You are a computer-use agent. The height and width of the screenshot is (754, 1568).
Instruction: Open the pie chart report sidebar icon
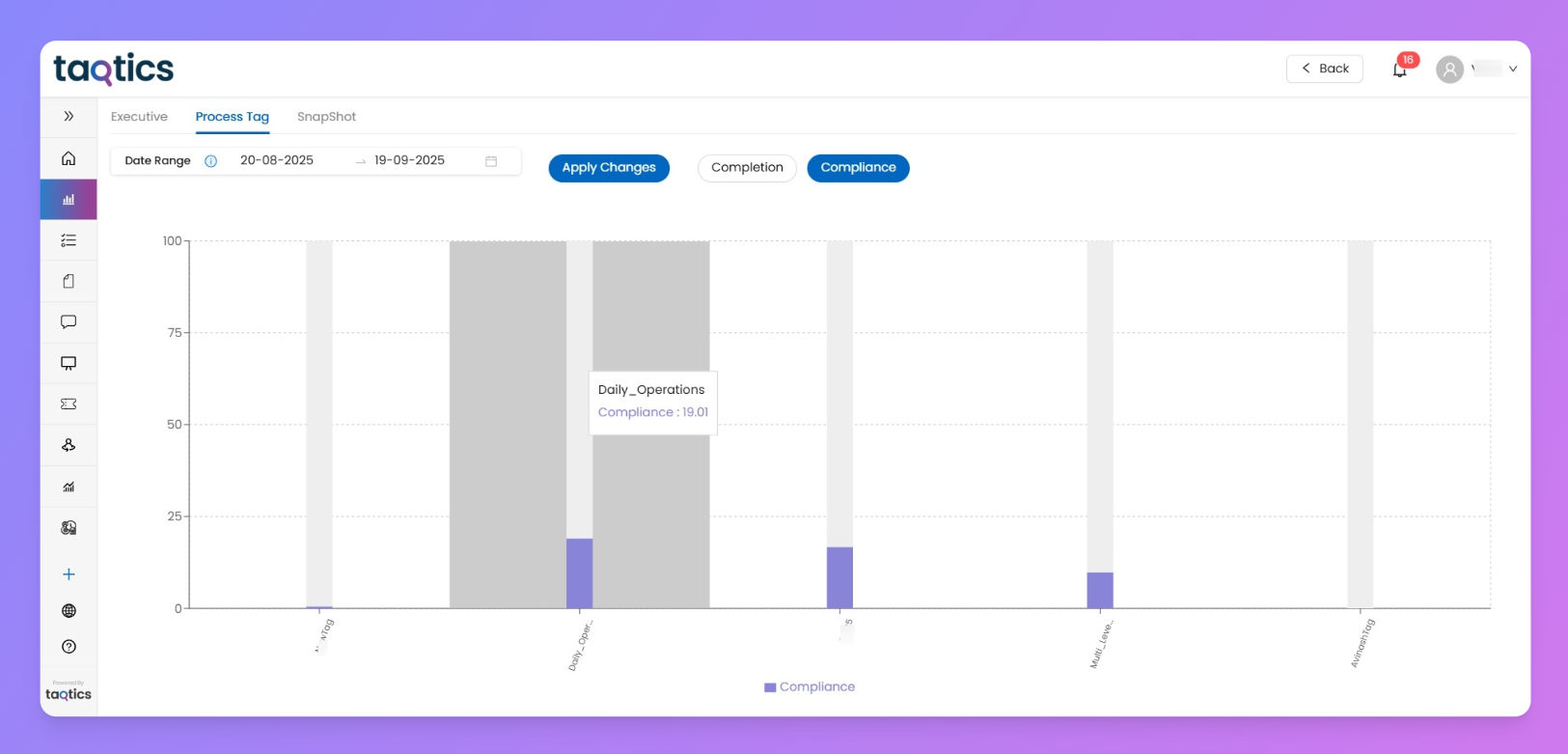coord(69,528)
